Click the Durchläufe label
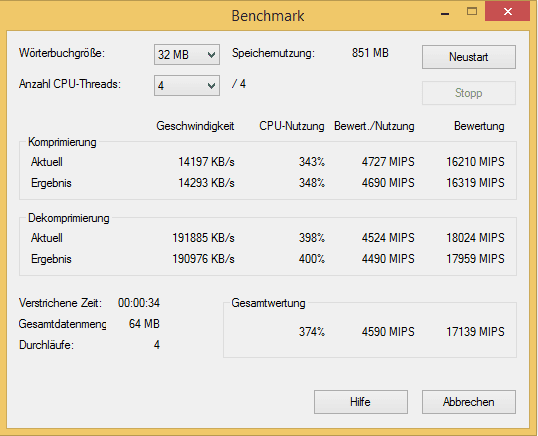The image size is (538, 436). pos(46,345)
